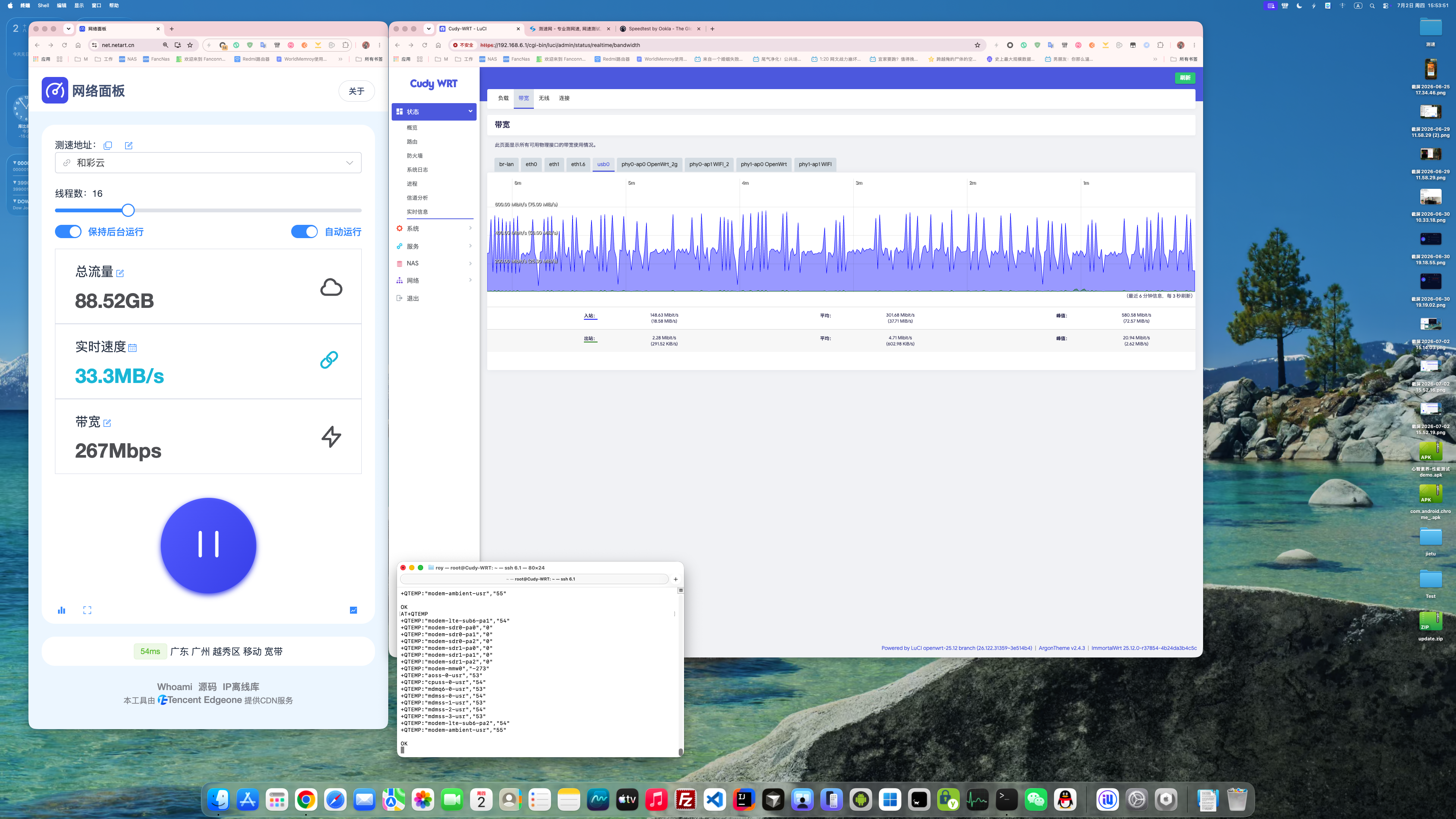This screenshot has height=819, width=1456.
Task: Click the lightning bolt icon in 带宽 card
Action: [331, 436]
